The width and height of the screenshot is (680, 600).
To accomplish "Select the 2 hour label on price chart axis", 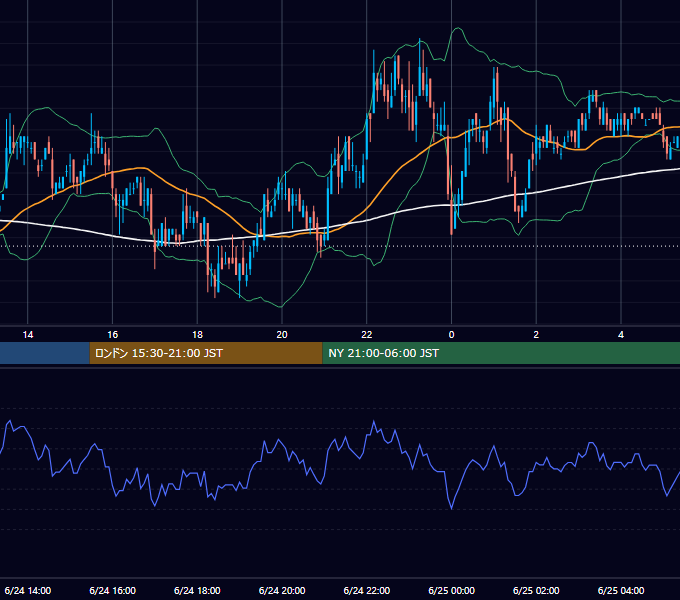I will tap(536, 335).
